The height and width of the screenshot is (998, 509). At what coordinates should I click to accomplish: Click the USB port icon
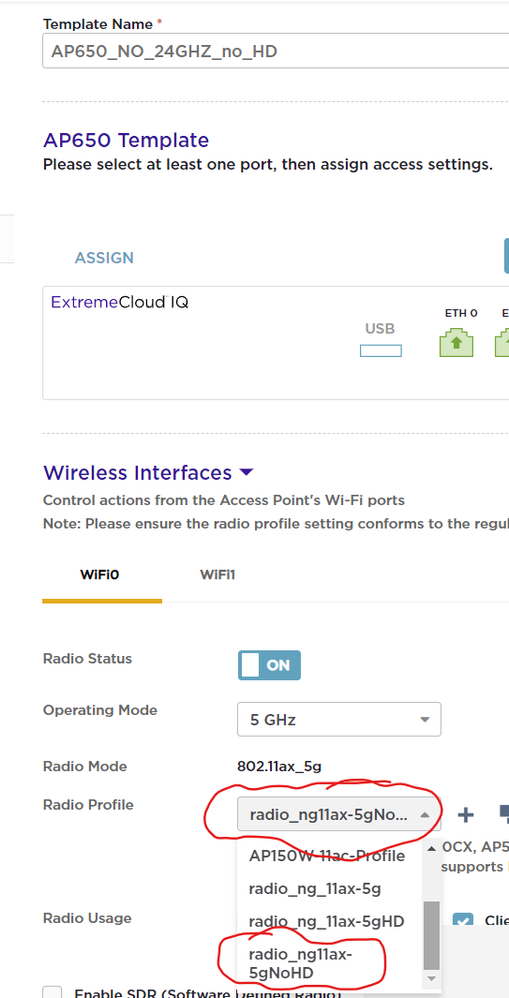(380, 351)
